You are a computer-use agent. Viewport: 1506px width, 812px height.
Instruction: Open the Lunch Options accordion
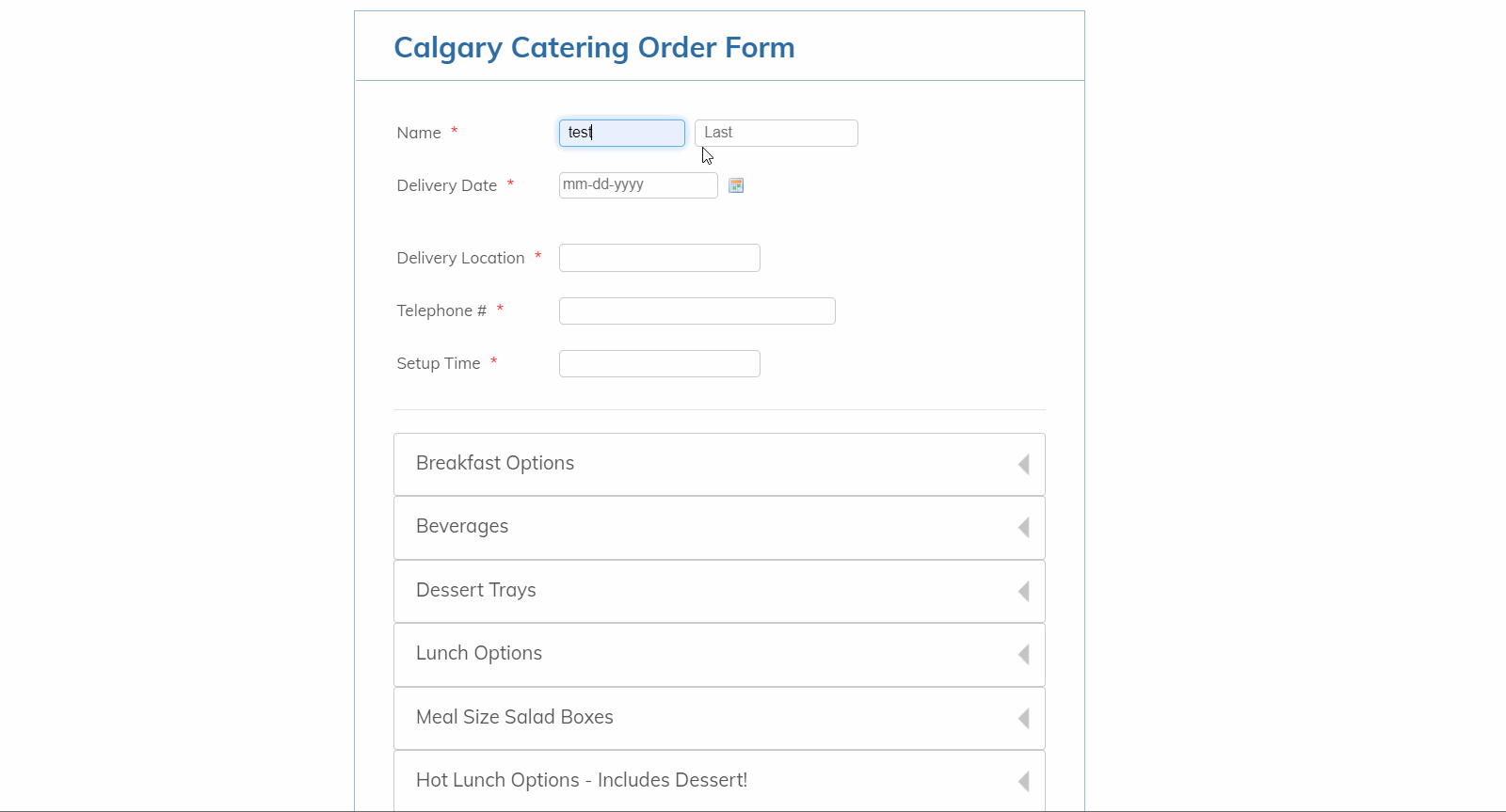(x=719, y=654)
